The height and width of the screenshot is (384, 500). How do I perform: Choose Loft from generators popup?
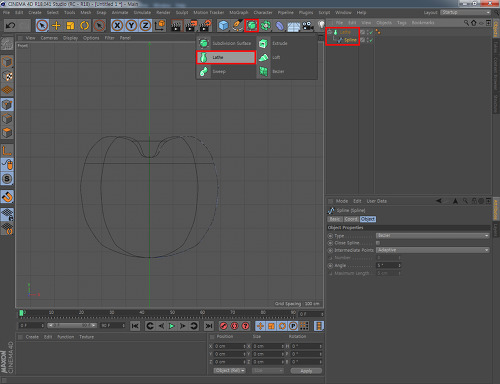pos(286,57)
